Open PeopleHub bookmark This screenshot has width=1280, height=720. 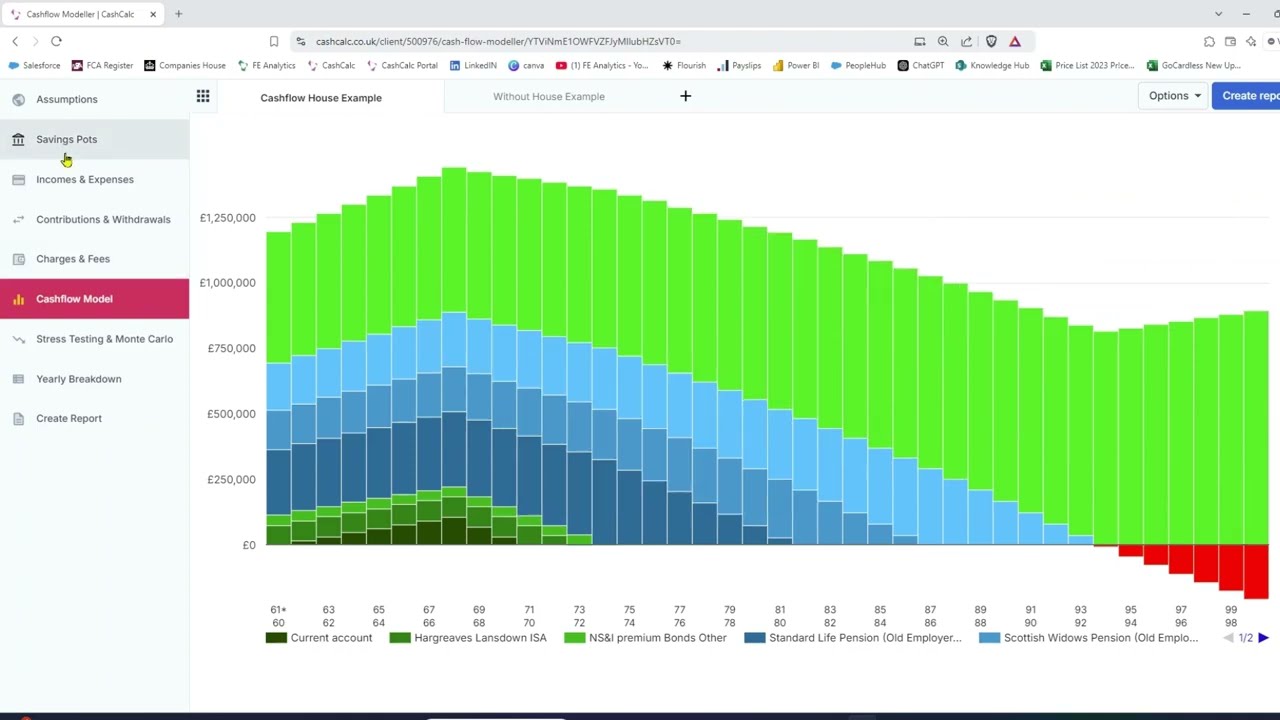tap(858, 65)
